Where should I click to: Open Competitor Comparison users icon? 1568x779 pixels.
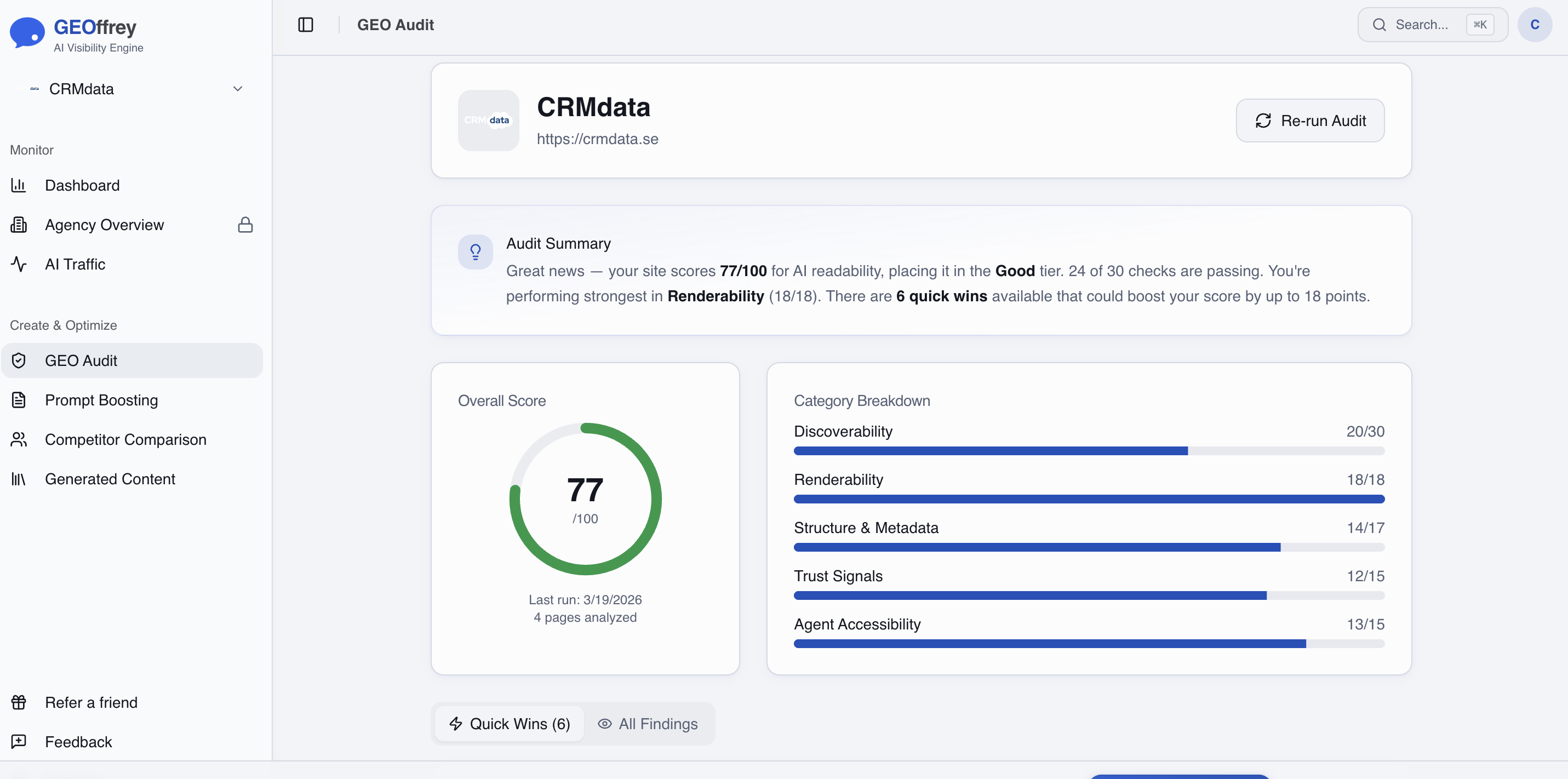click(x=19, y=439)
